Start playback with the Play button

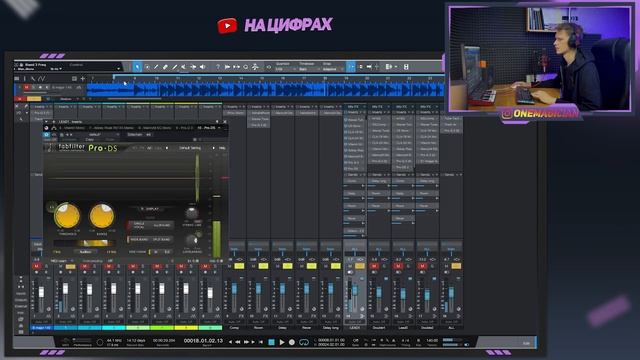coord(282,342)
